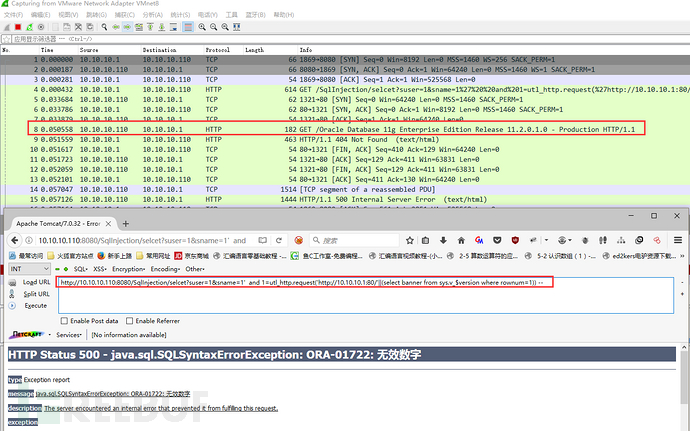Click the Split URL icon in HackBar
Screen dimensions: 690x431
[13, 294]
